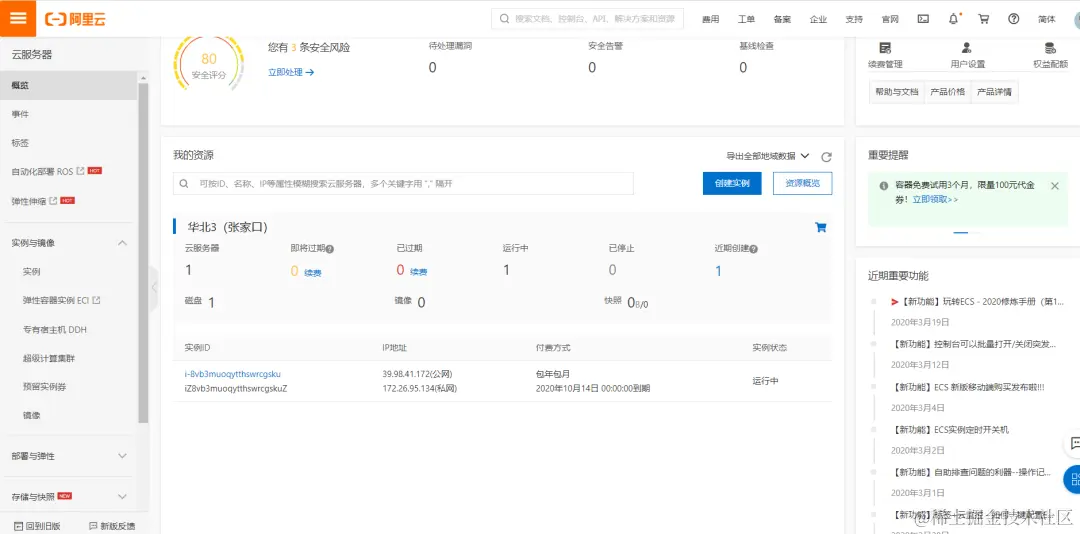
Task: Click the 续费管理 icon
Action: [x=885, y=48]
